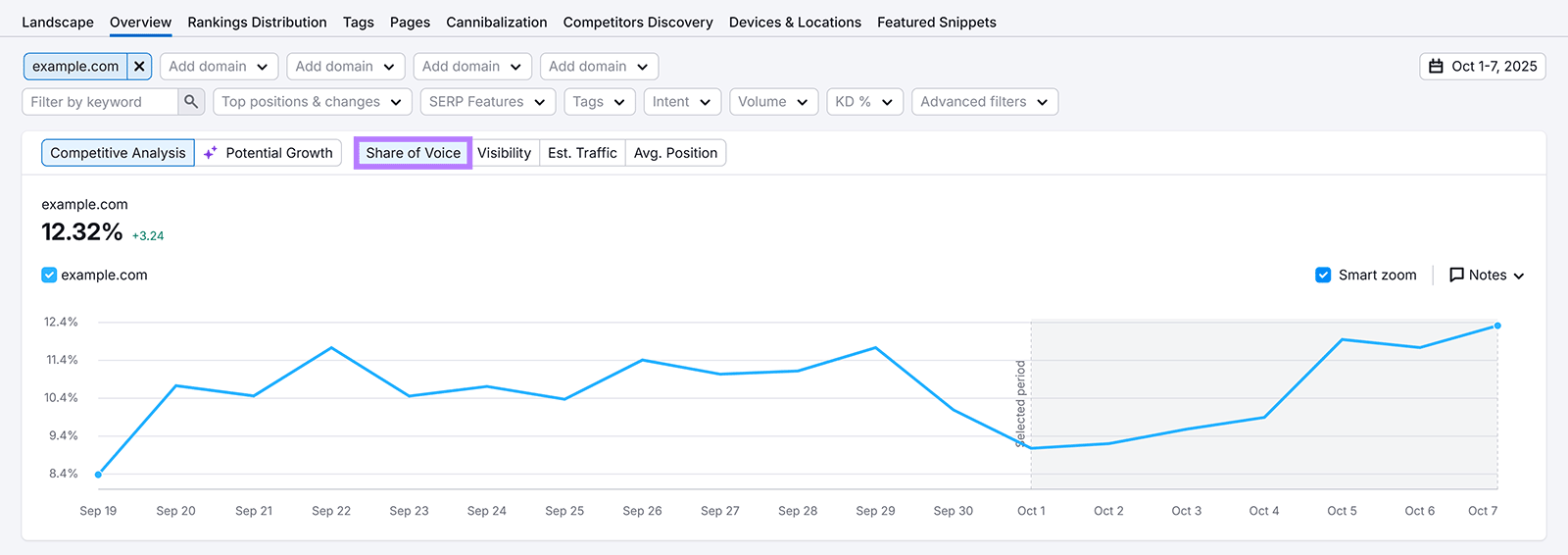
Task: Click the Oct 7 data point on chart
Action: (x=1496, y=326)
